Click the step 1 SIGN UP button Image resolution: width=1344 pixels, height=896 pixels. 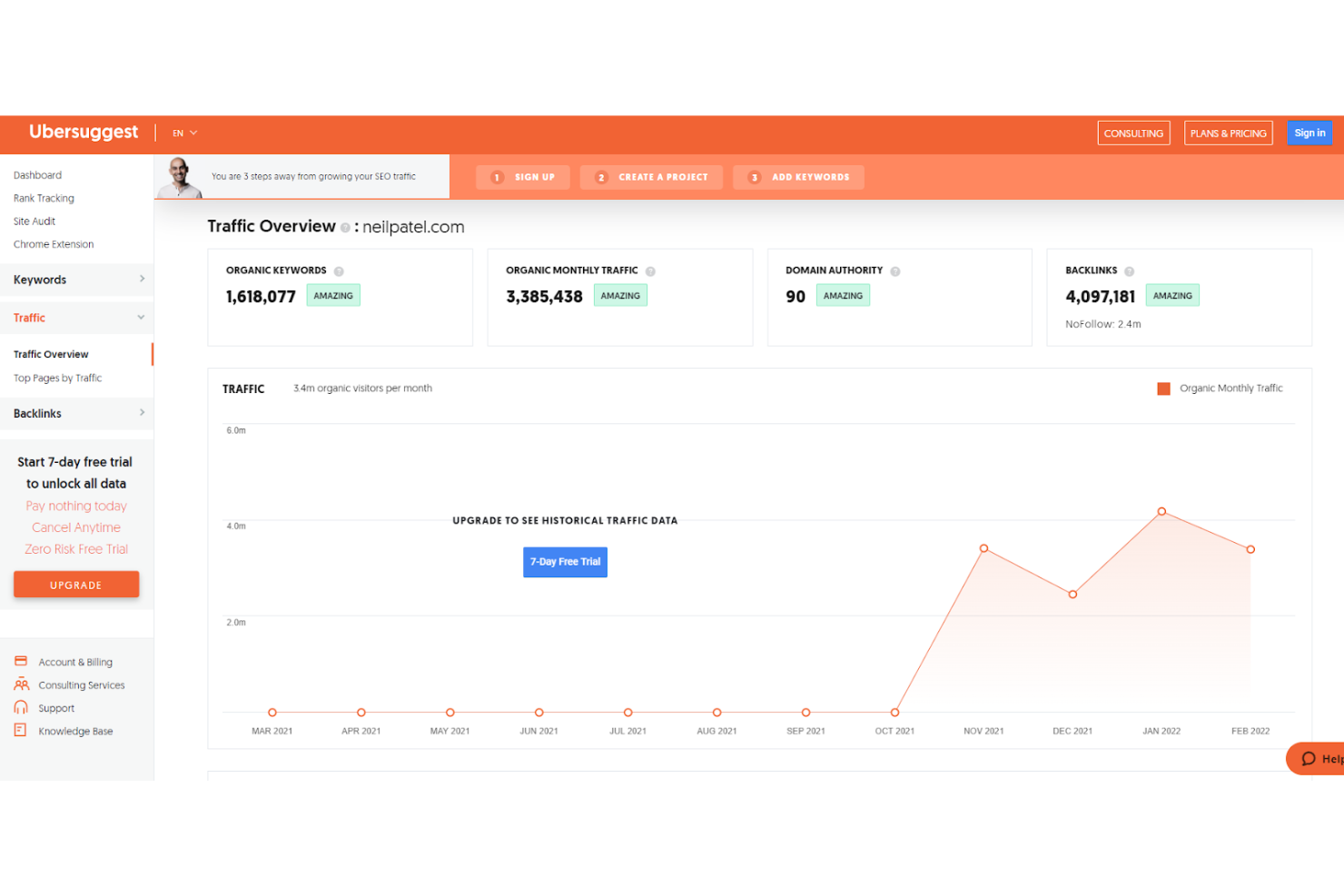click(523, 177)
